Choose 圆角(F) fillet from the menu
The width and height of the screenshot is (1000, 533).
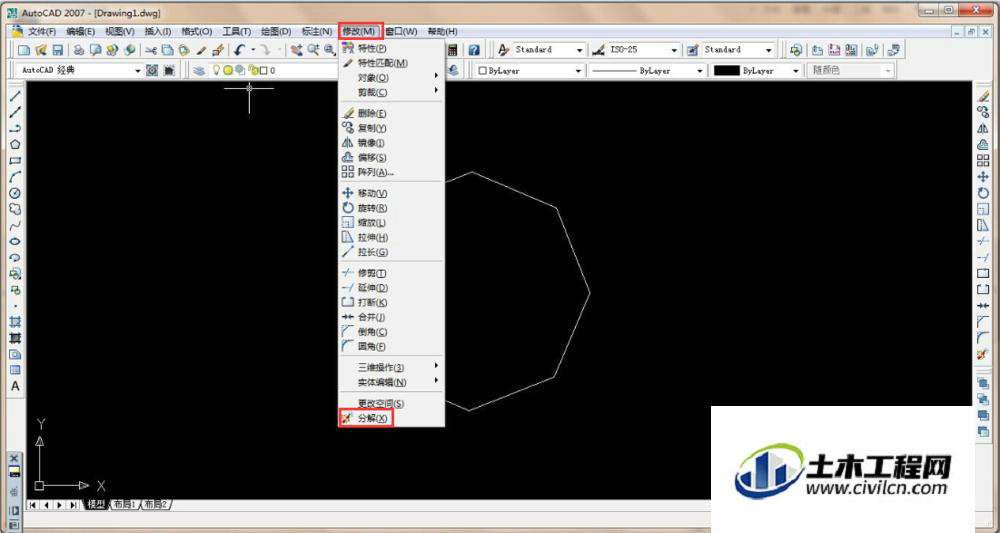pos(392,347)
